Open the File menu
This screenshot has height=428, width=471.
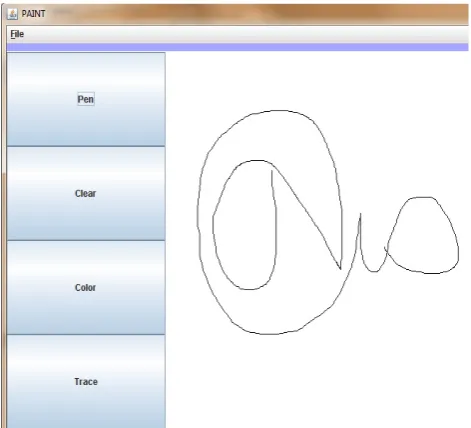[x=17, y=34]
